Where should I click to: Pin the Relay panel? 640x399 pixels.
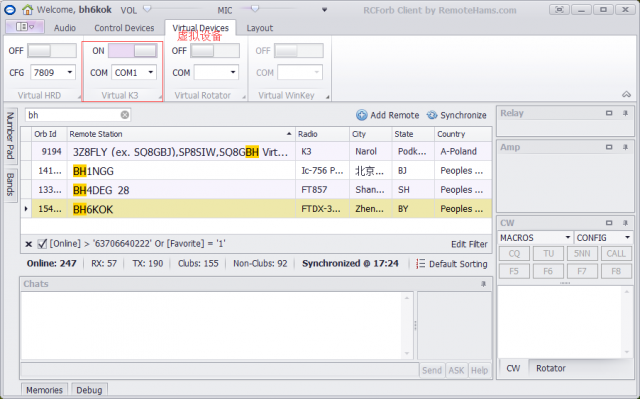[x=625, y=113]
